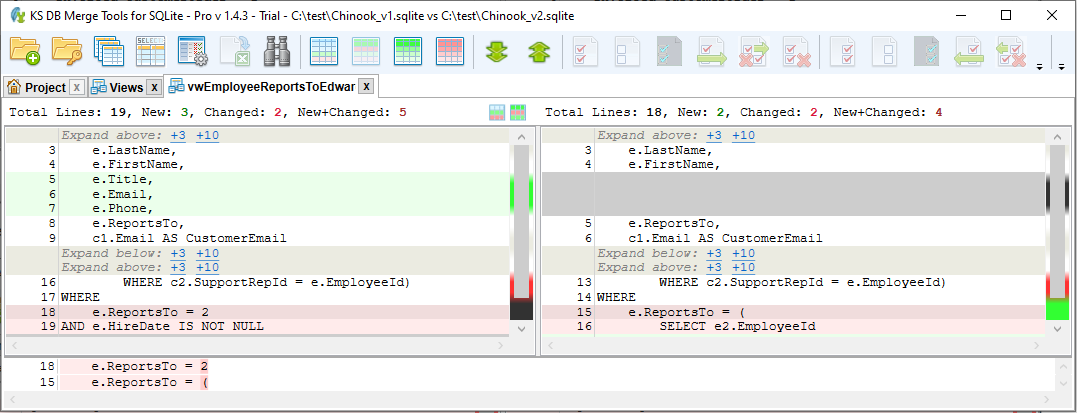Click left pane c1.Email AS CustomerEmail line

click(x=258, y=238)
